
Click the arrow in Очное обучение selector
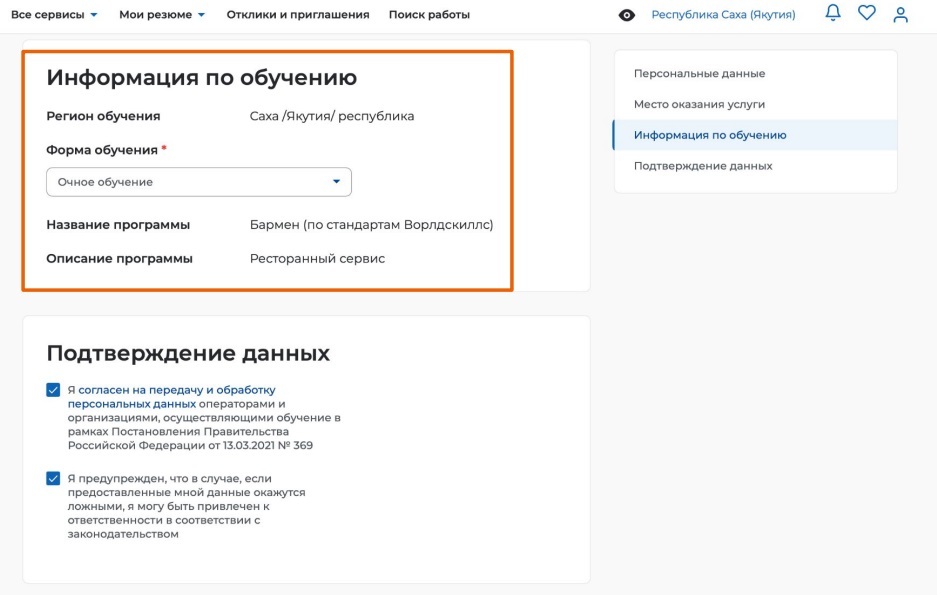336,182
